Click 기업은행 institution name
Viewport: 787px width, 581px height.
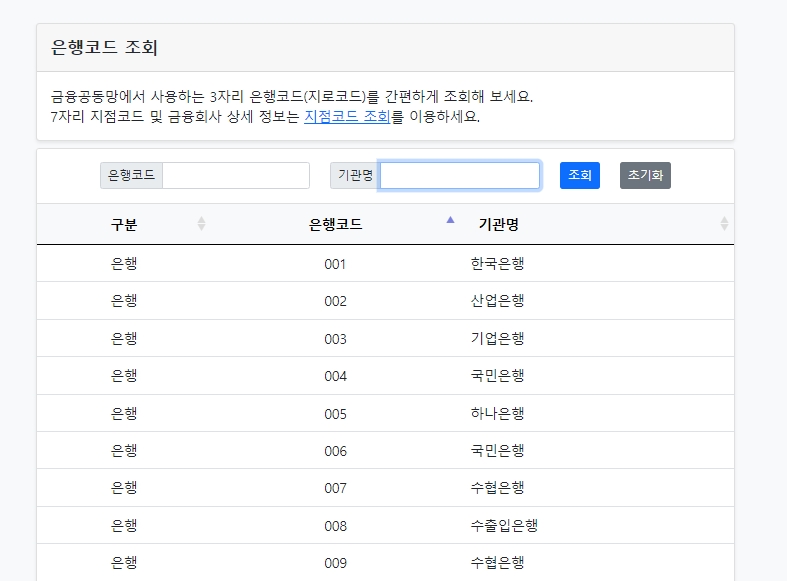click(x=497, y=339)
